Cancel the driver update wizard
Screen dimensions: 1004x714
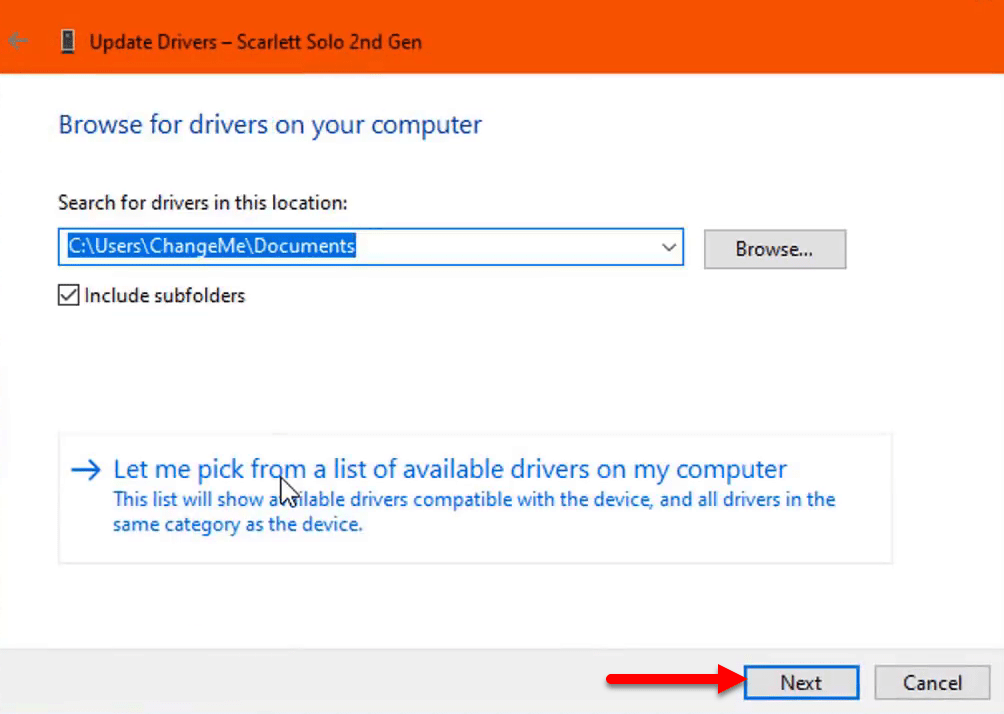932,683
